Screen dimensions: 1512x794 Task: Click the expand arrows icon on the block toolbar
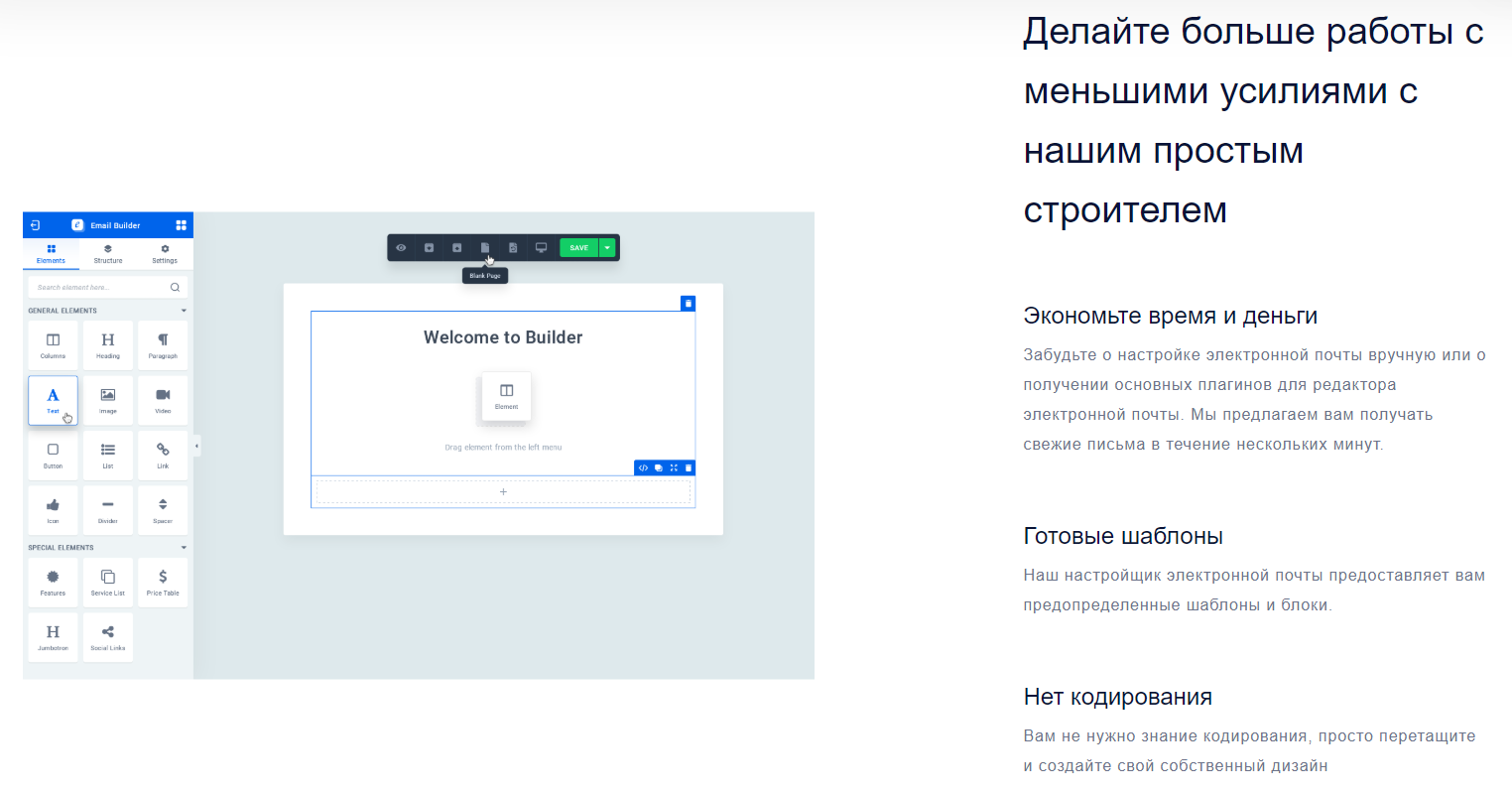[x=674, y=467]
